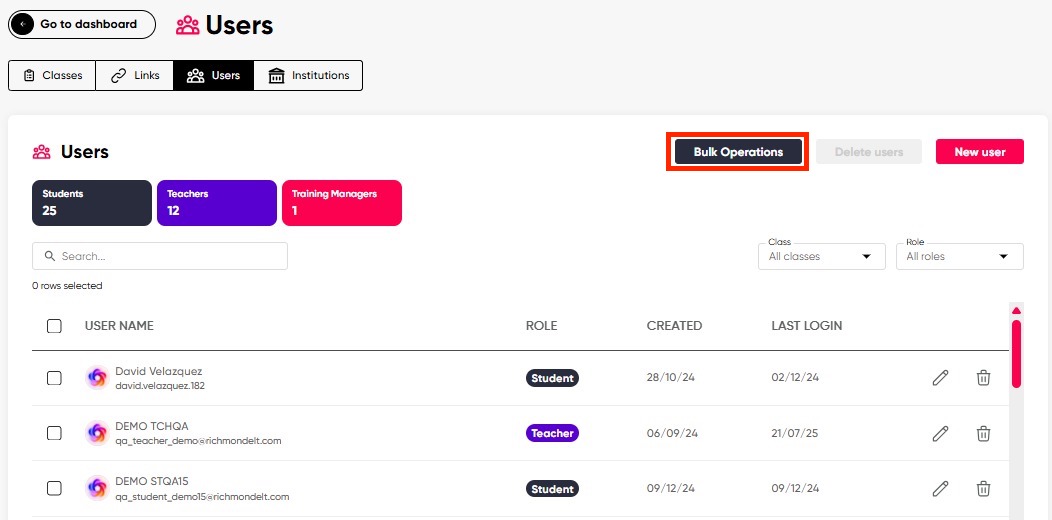
Task: Switch to the Classes tab
Action: pos(52,76)
